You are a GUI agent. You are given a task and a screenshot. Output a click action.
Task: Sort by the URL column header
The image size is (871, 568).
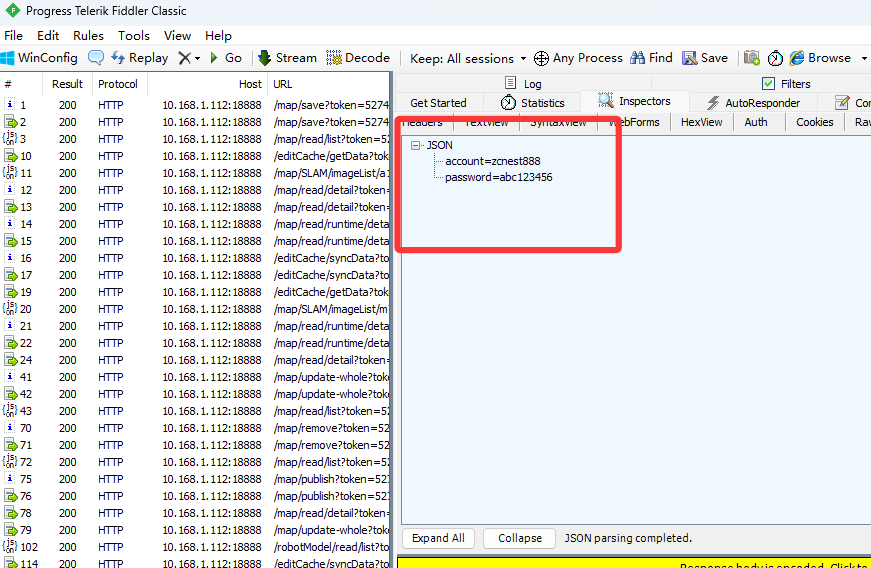click(329, 84)
